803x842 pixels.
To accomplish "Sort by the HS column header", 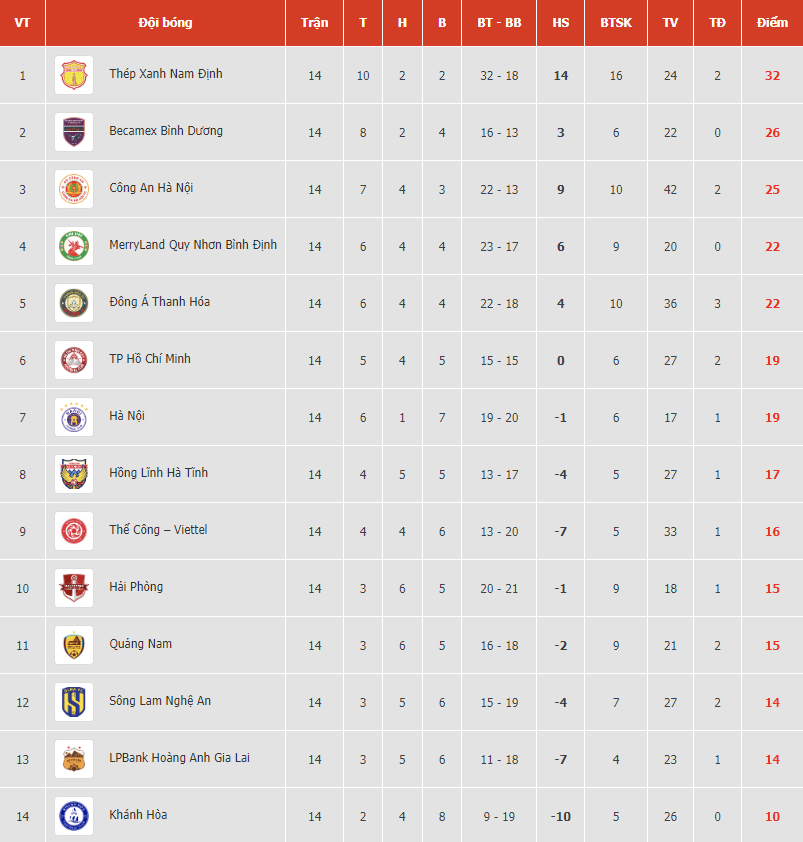I will (560, 23).
